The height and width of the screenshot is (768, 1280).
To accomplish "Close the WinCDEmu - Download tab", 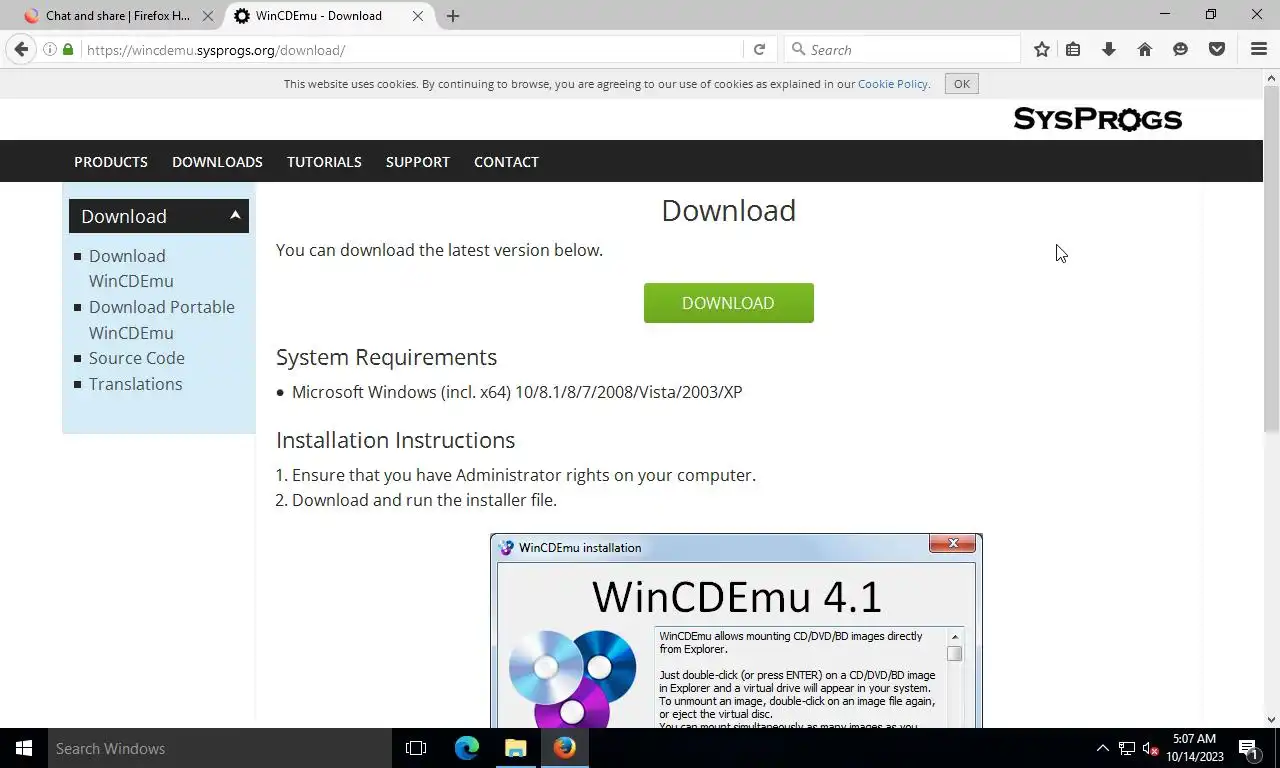I will (418, 16).
